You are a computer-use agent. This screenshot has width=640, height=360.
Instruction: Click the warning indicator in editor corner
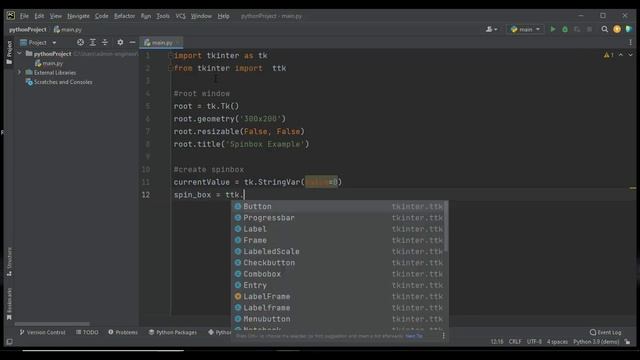609,55
